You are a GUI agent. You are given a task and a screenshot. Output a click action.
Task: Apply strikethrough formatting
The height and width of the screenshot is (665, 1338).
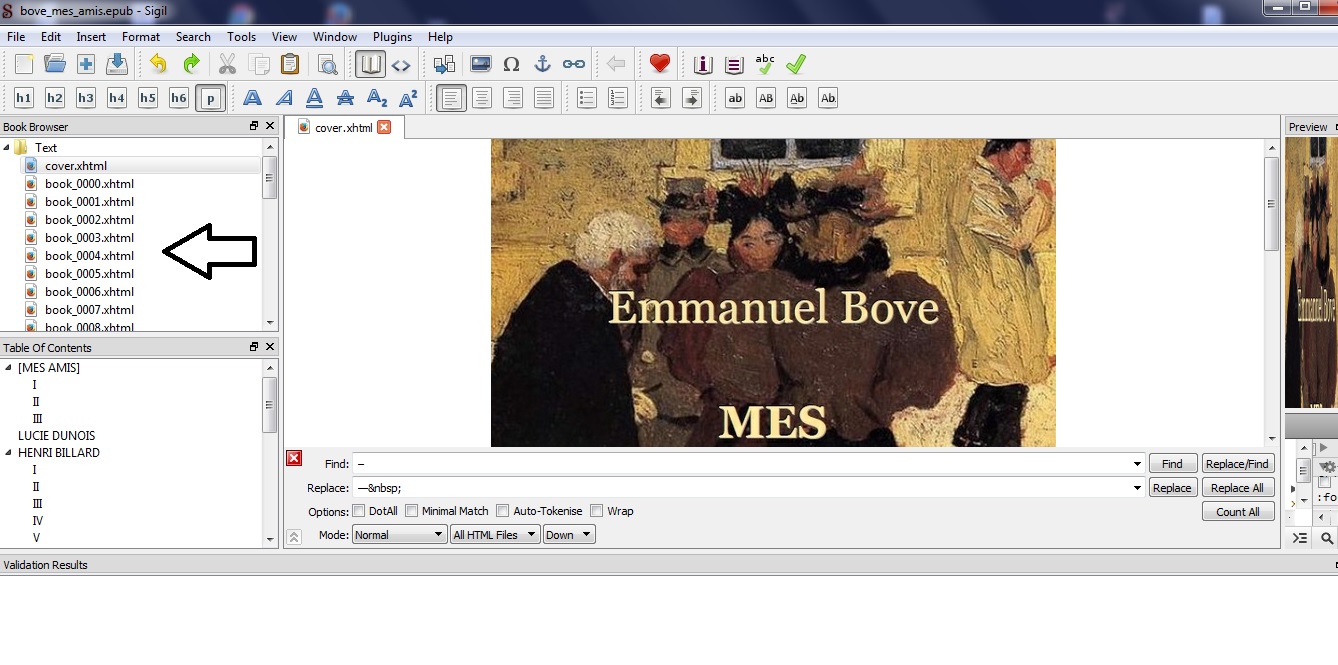click(x=346, y=98)
